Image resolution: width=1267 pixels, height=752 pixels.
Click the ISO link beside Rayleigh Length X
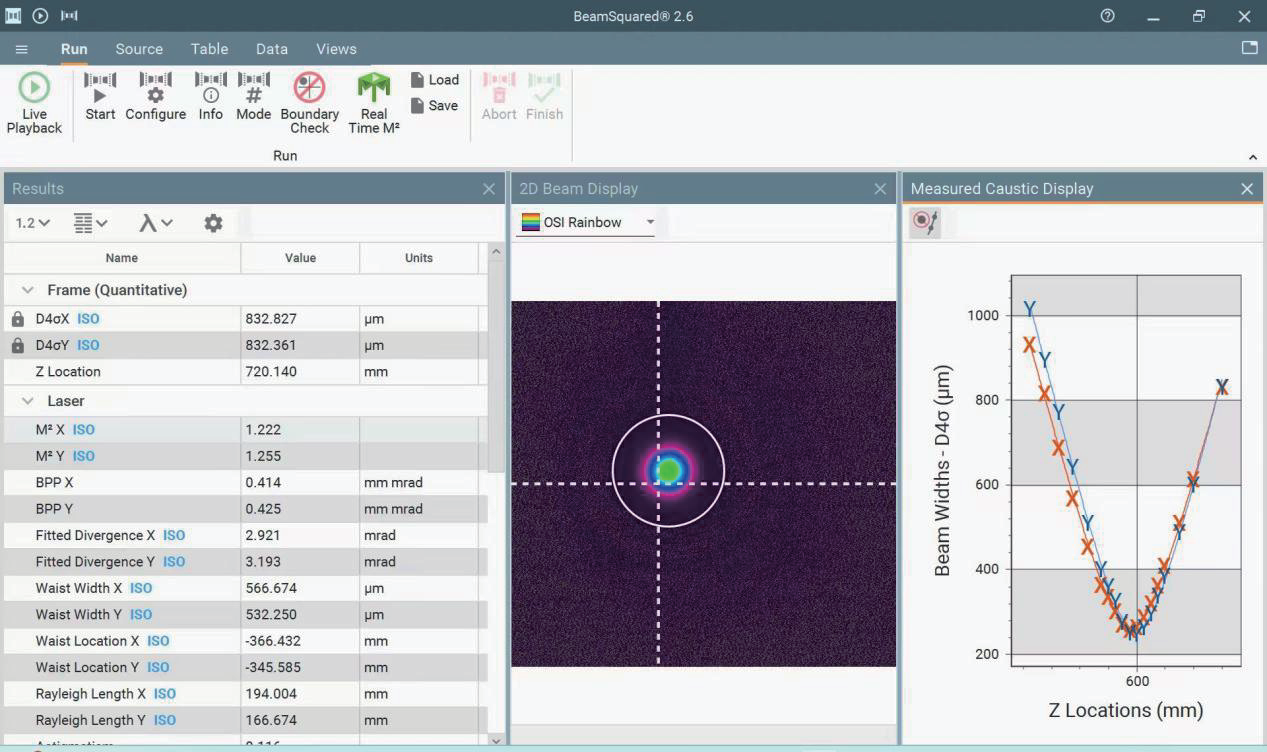tap(165, 694)
